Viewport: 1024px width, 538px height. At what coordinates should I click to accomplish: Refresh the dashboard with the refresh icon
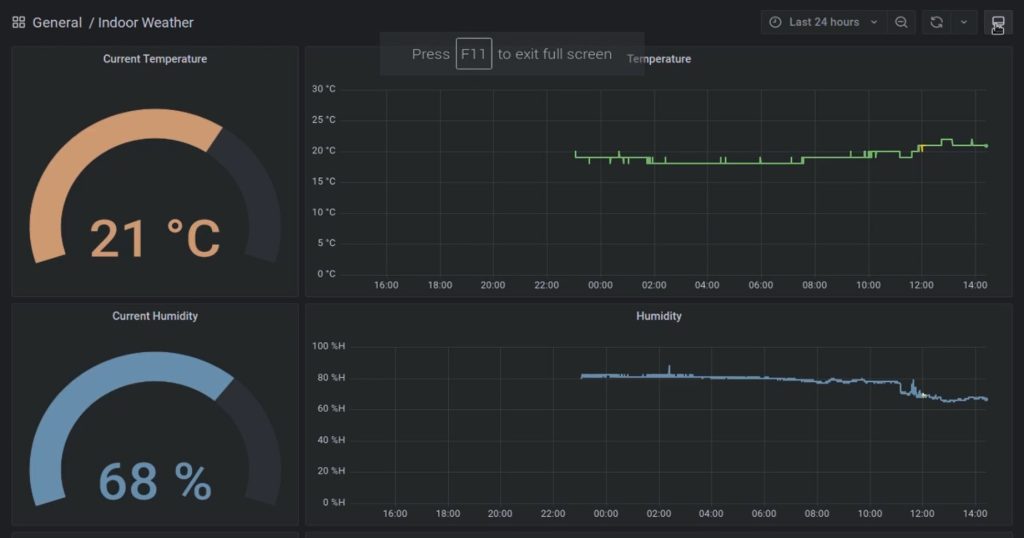[x=936, y=22]
